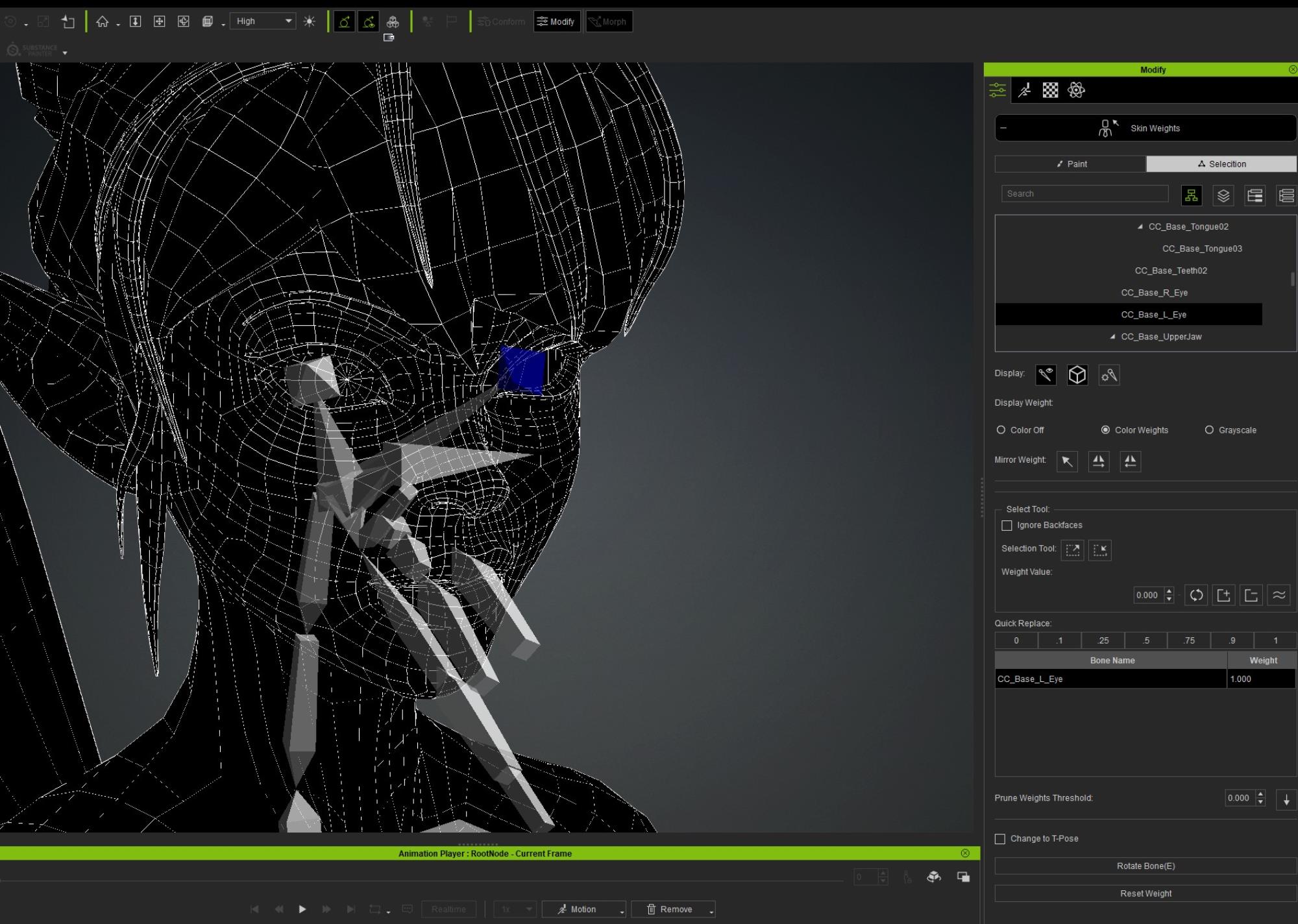
Task: Select the Color Off radio button
Action: pyautogui.click(x=1001, y=430)
